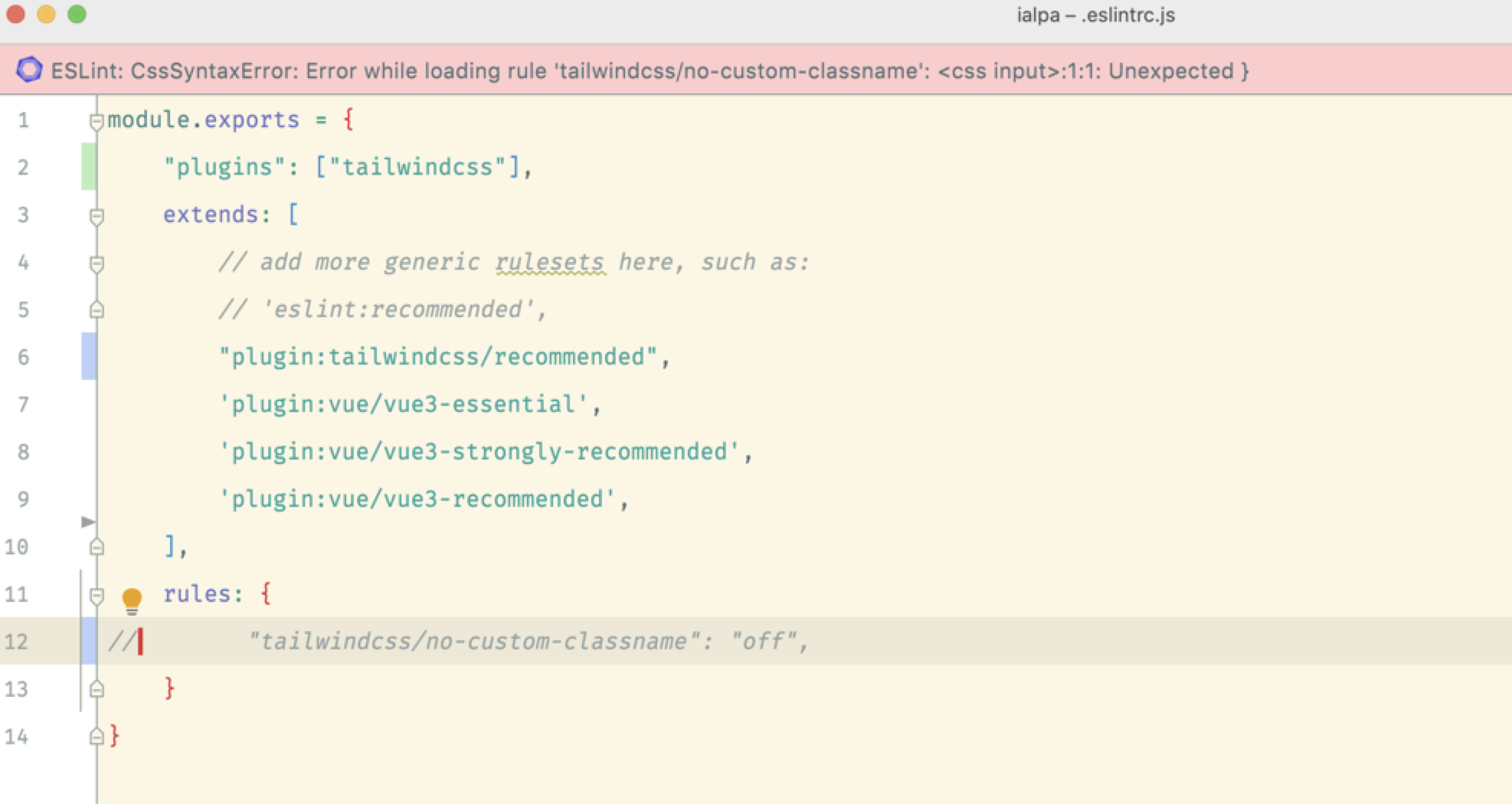Click the lightbulb intention icon beside rules

133,600
